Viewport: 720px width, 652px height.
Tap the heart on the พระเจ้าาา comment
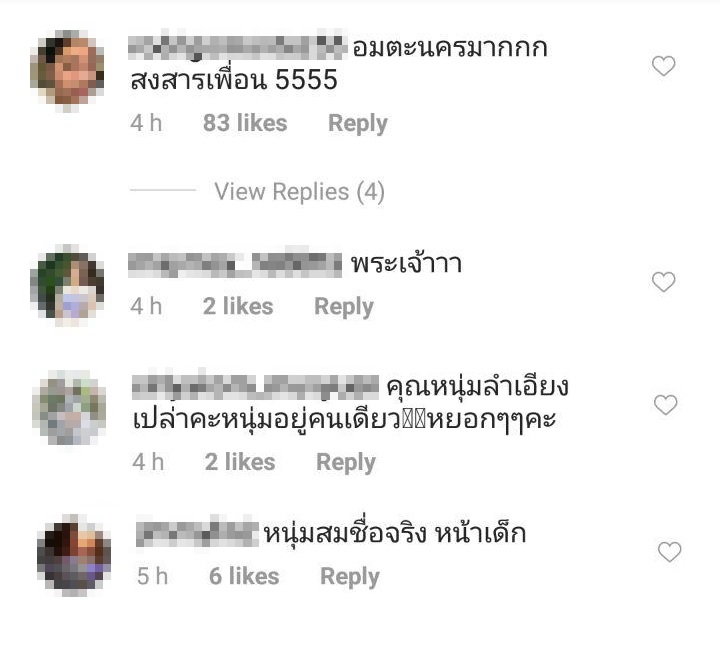point(664,281)
